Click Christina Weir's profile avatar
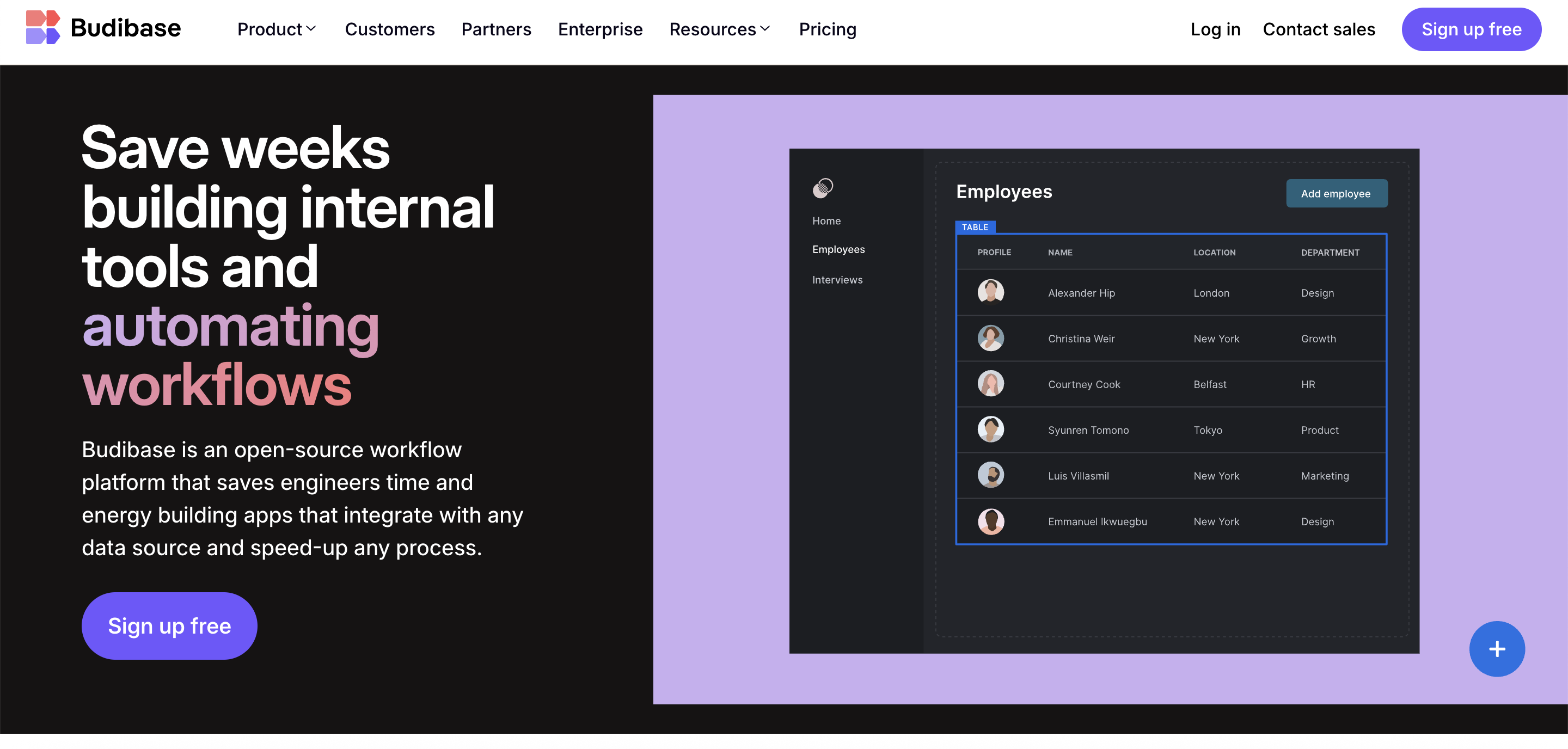The height and width of the screenshot is (749, 1568). pos(990,338)
